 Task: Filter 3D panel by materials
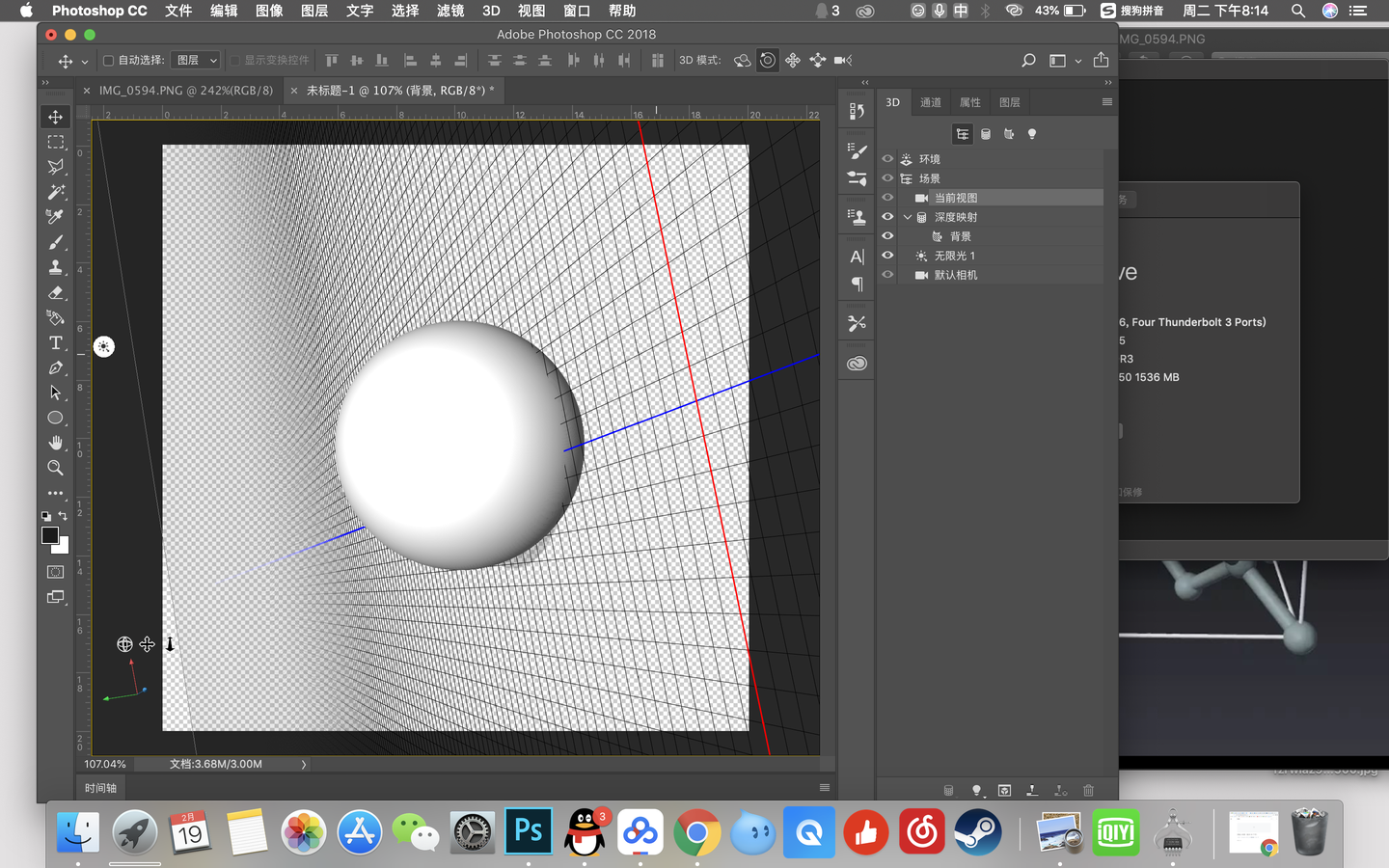(1009, 134)
